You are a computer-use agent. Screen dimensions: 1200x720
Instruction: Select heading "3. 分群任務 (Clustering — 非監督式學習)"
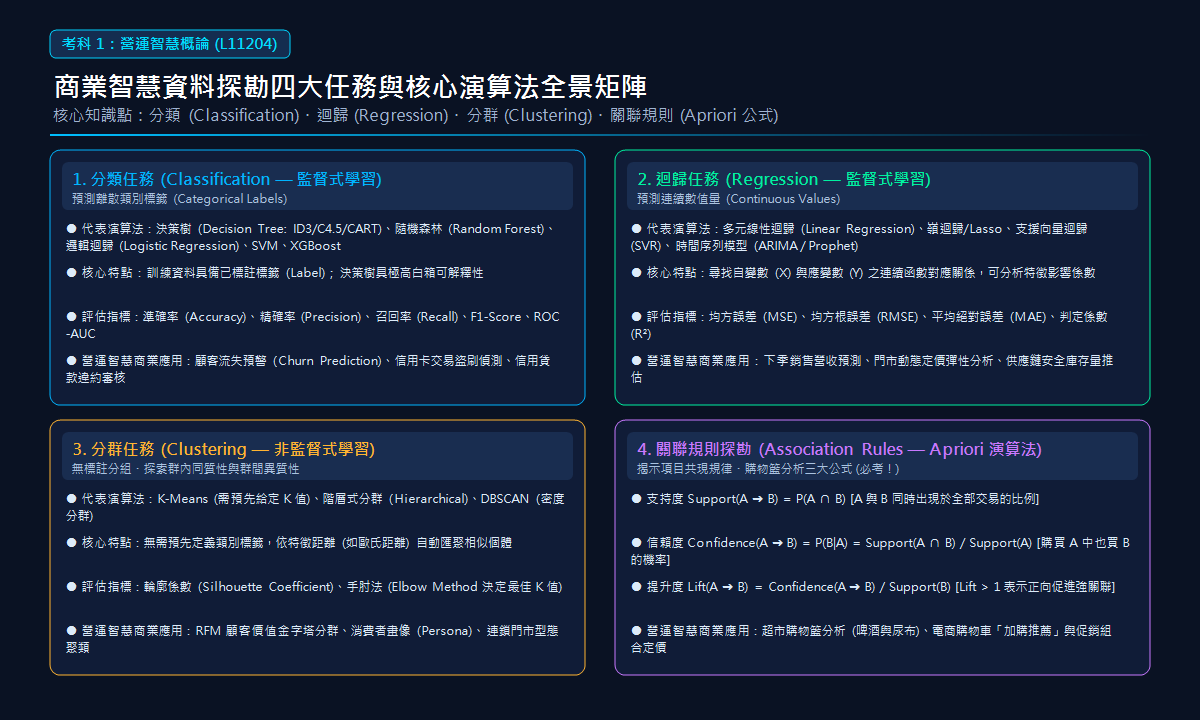224,449
